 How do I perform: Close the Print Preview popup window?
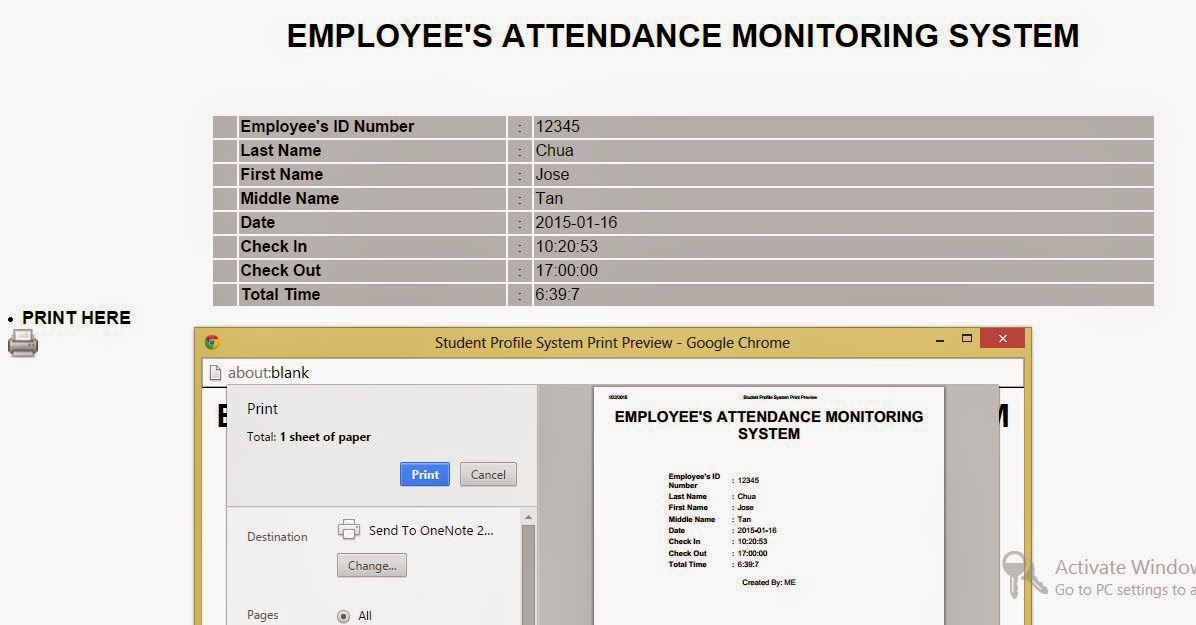click(x=1002, y=338)
